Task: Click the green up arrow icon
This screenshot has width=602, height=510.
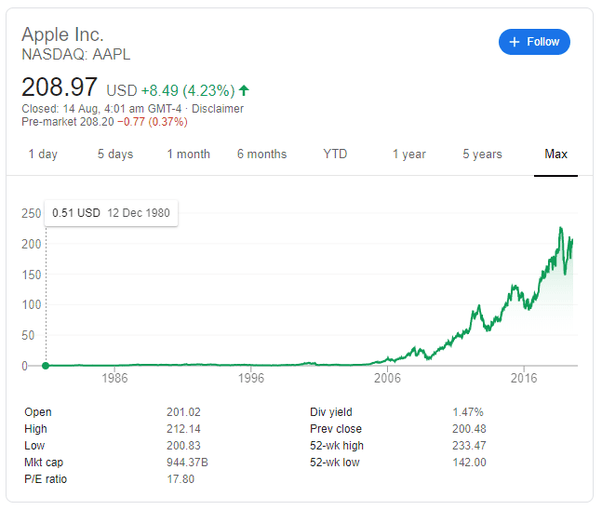Action: pyautogui.click(x=244, y=90)
